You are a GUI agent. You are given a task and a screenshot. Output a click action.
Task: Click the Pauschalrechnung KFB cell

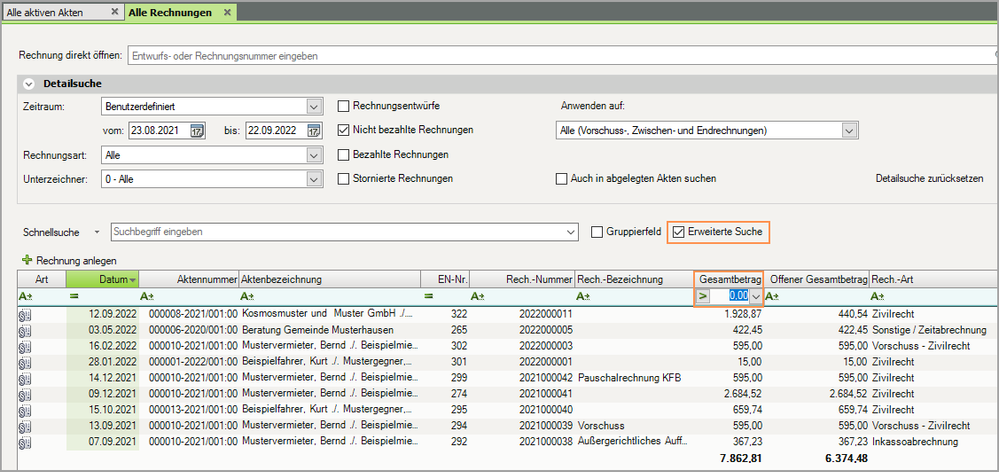pyautogui.click(x=630, y=378)
